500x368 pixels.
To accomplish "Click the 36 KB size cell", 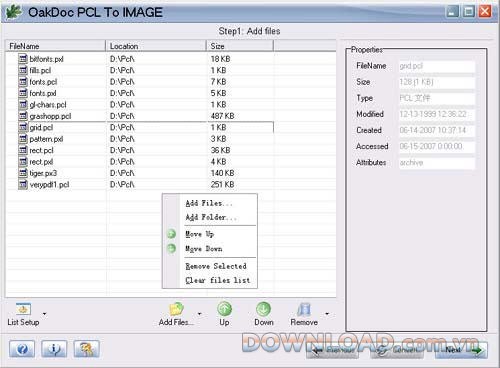I will pos(220,150).
